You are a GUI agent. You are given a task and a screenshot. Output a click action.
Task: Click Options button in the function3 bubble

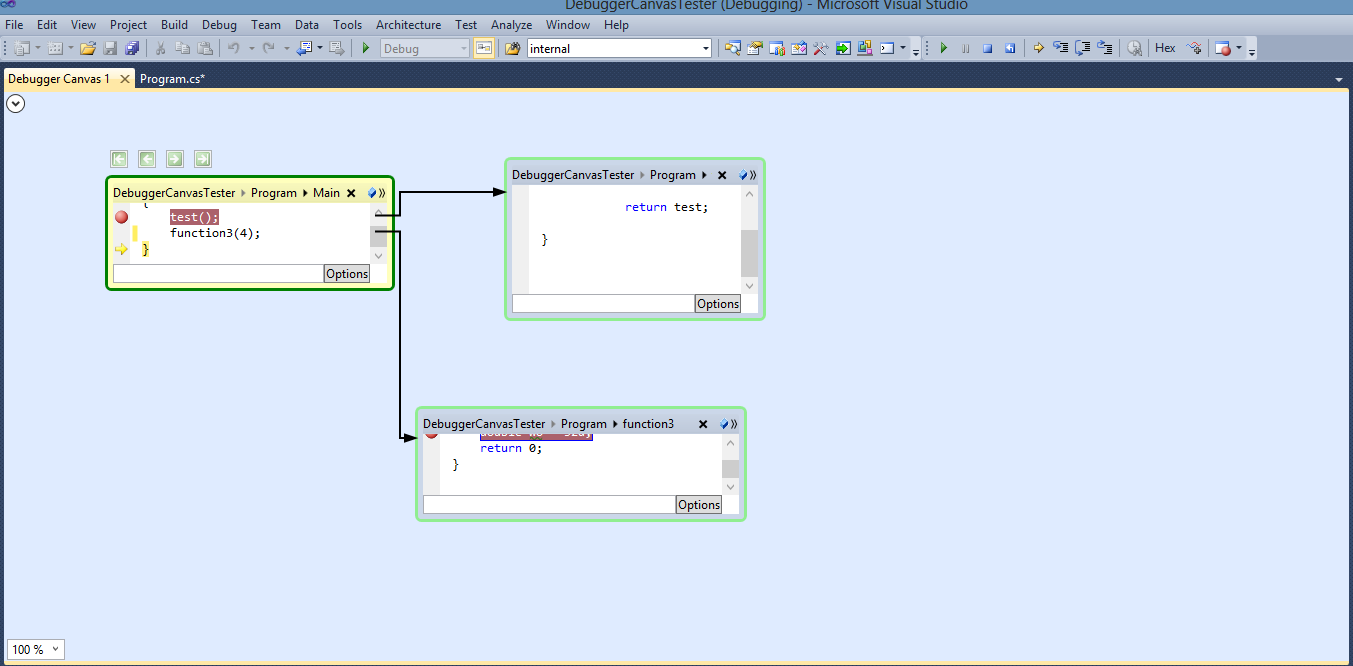click(x=698, y=505)
